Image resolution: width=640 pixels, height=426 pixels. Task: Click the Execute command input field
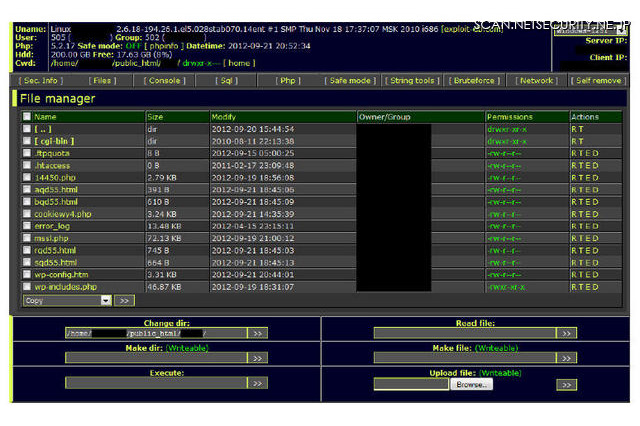pyautogui.click(x=155, y=383)
